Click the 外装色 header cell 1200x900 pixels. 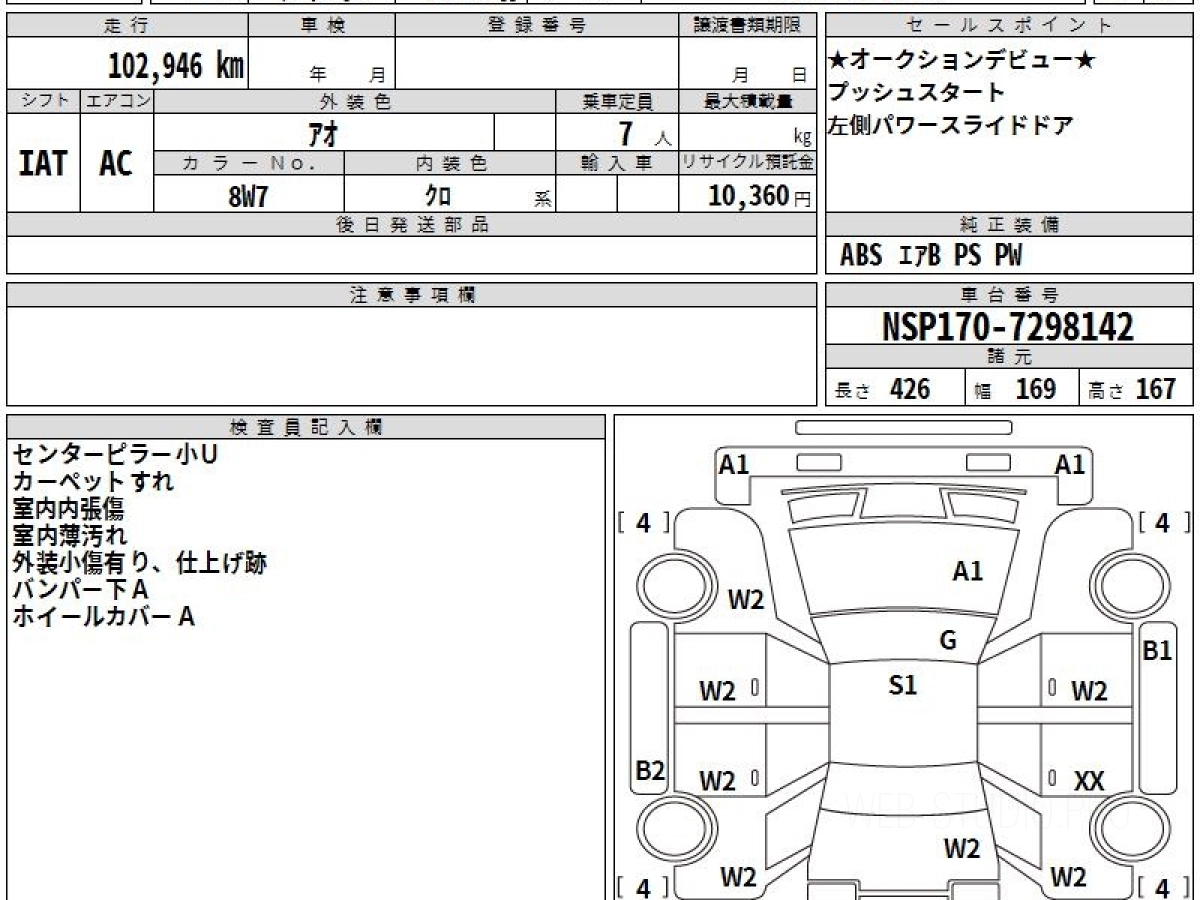tap(355, 101)
